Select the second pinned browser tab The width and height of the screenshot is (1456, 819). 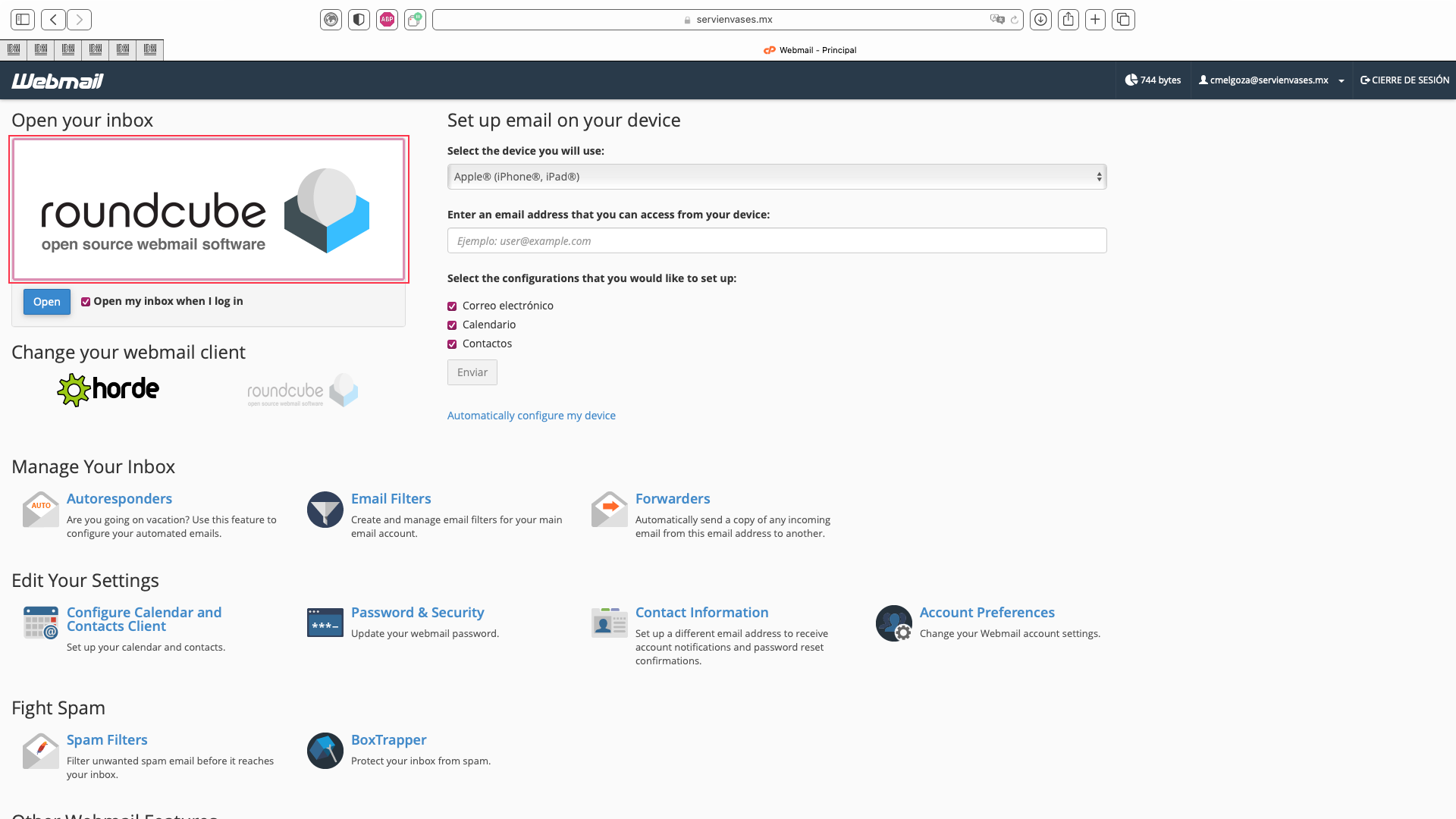coord(41,50)
